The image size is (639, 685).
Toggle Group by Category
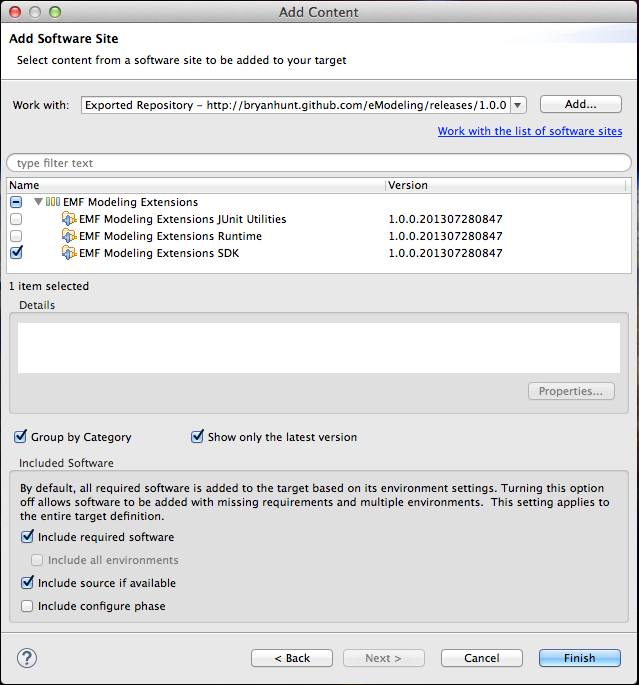point(20,436)
